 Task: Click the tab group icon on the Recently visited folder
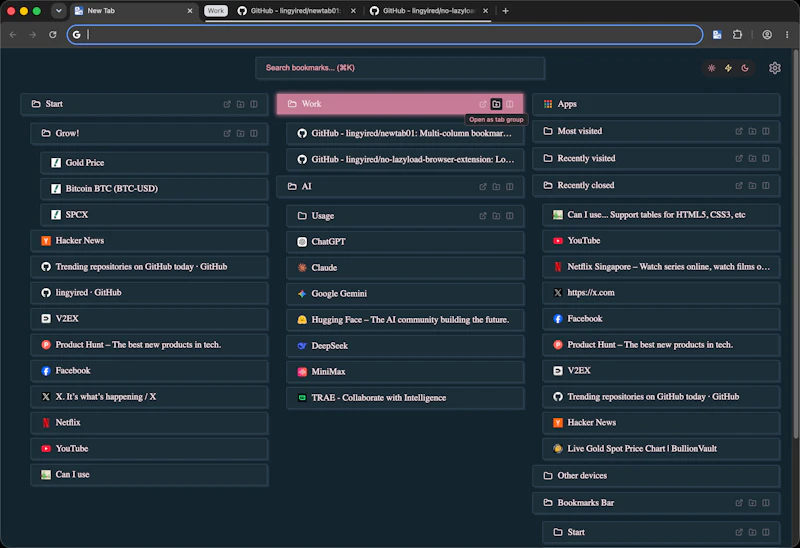752,158
